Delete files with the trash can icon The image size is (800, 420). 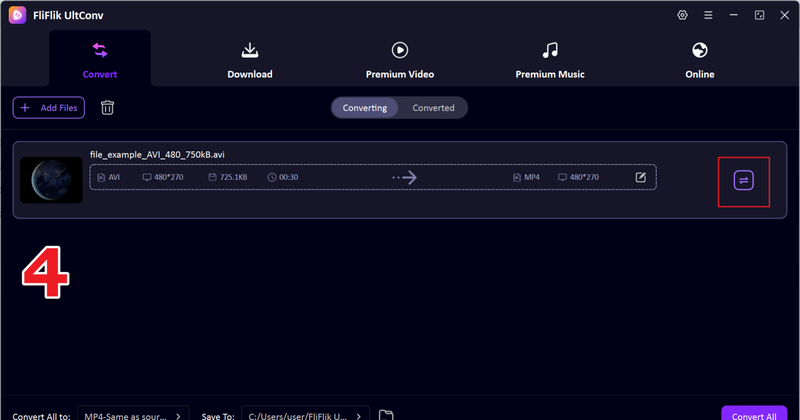click(x=108, y=108)
